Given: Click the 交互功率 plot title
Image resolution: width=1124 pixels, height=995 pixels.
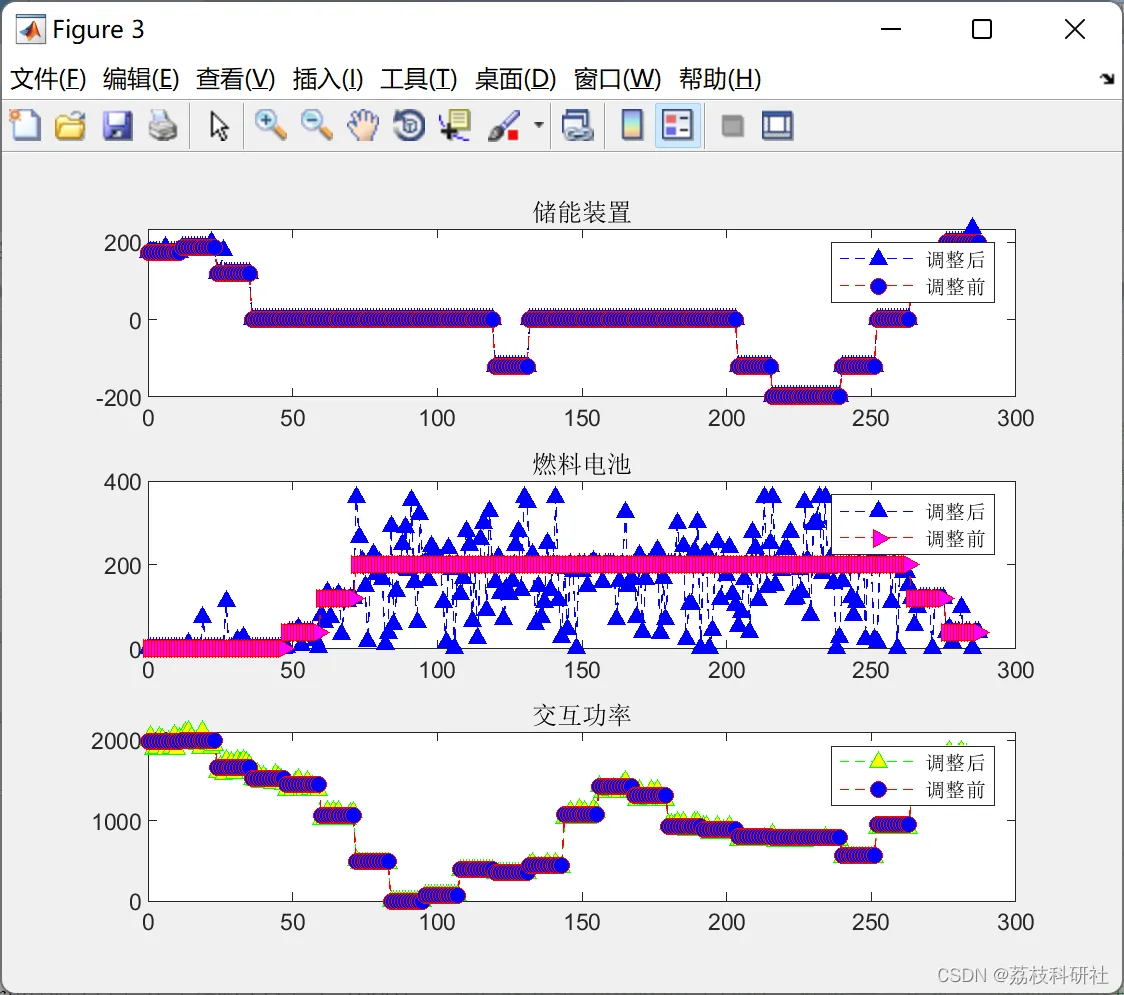Looking at the screenshot, I should pyautogui.click(x=581, y=715).
